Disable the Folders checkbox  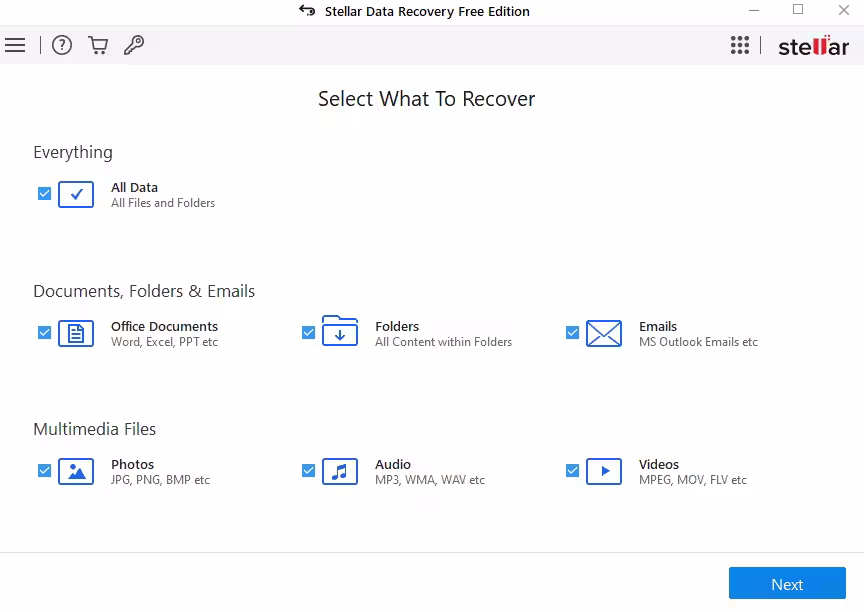[x=308, y=332]
